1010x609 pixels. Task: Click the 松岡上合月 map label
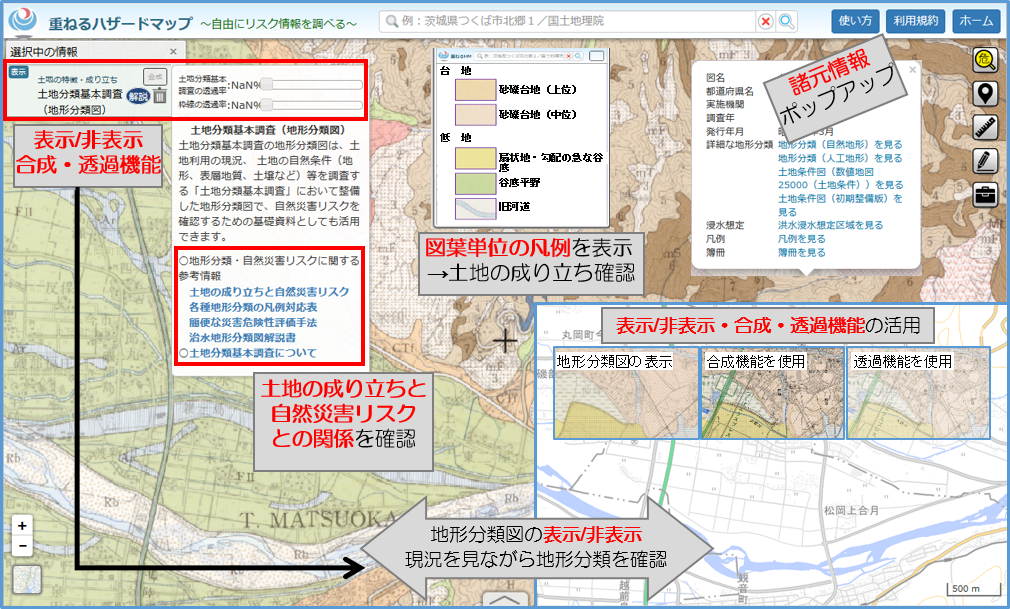(x=852, y=510)
